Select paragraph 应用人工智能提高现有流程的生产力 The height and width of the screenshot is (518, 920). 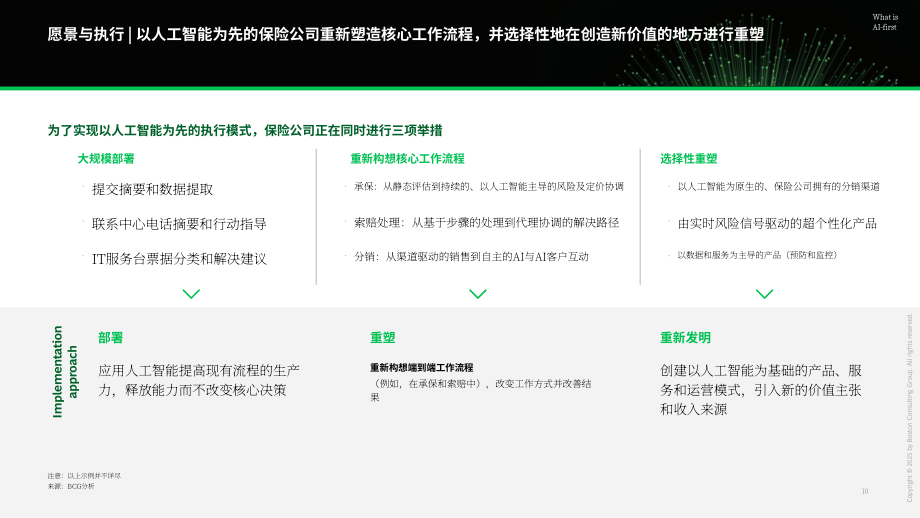(x=199, y=380)
